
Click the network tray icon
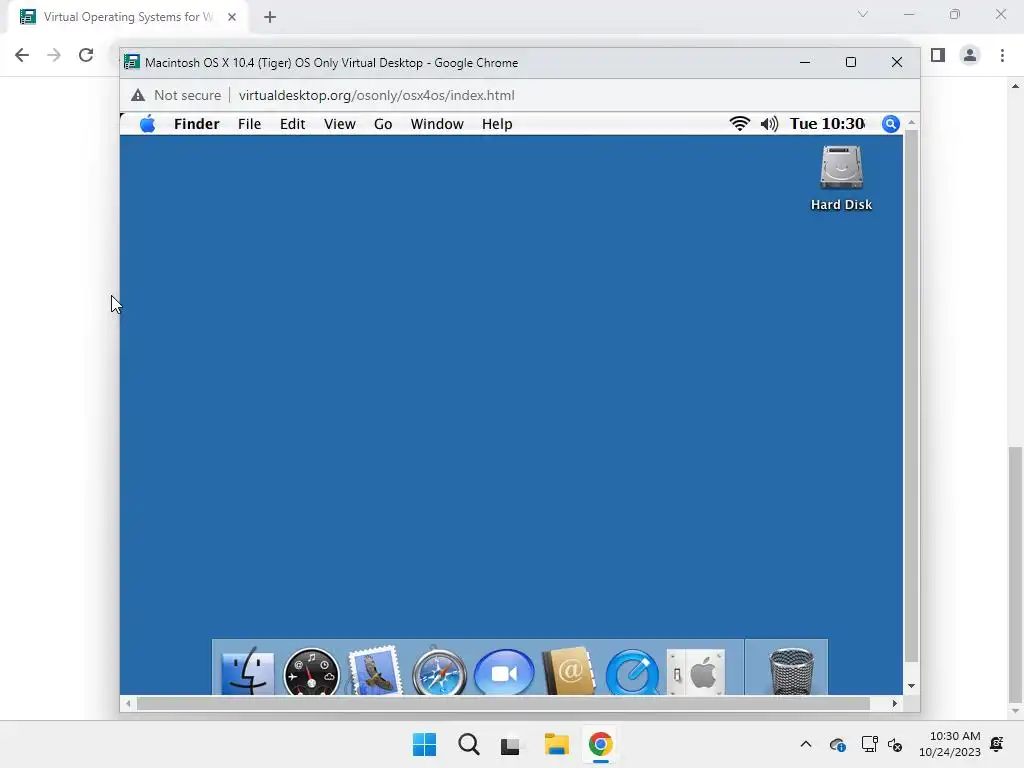click(869, 744)
